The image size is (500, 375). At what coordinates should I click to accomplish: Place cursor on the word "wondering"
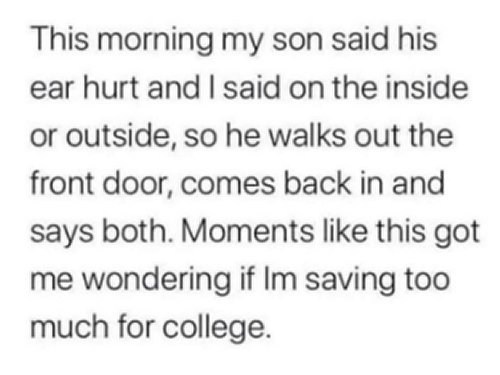point(156,282)
